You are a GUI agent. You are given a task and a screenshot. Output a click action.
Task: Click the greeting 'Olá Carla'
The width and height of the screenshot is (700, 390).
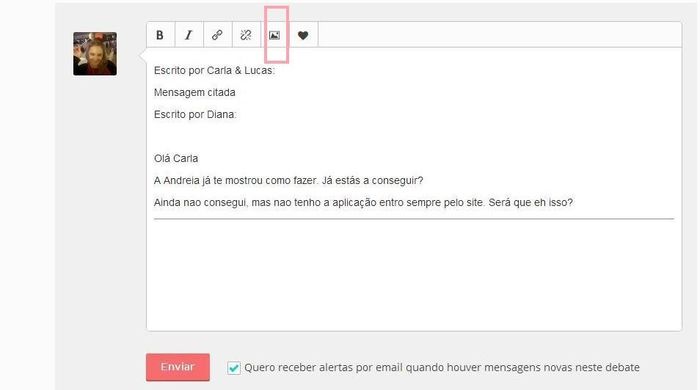[x=176, y=158]
